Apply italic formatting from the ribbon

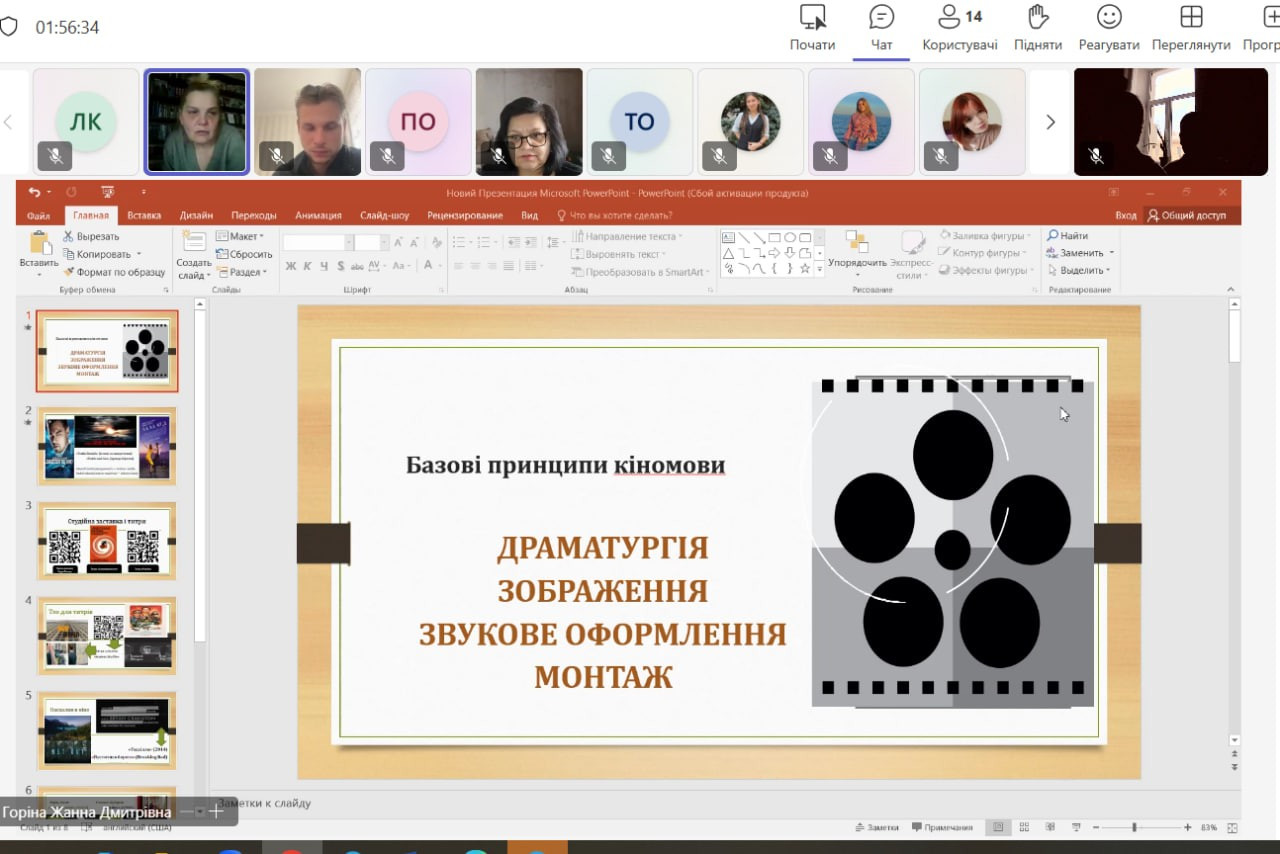(x=307, y=266)
